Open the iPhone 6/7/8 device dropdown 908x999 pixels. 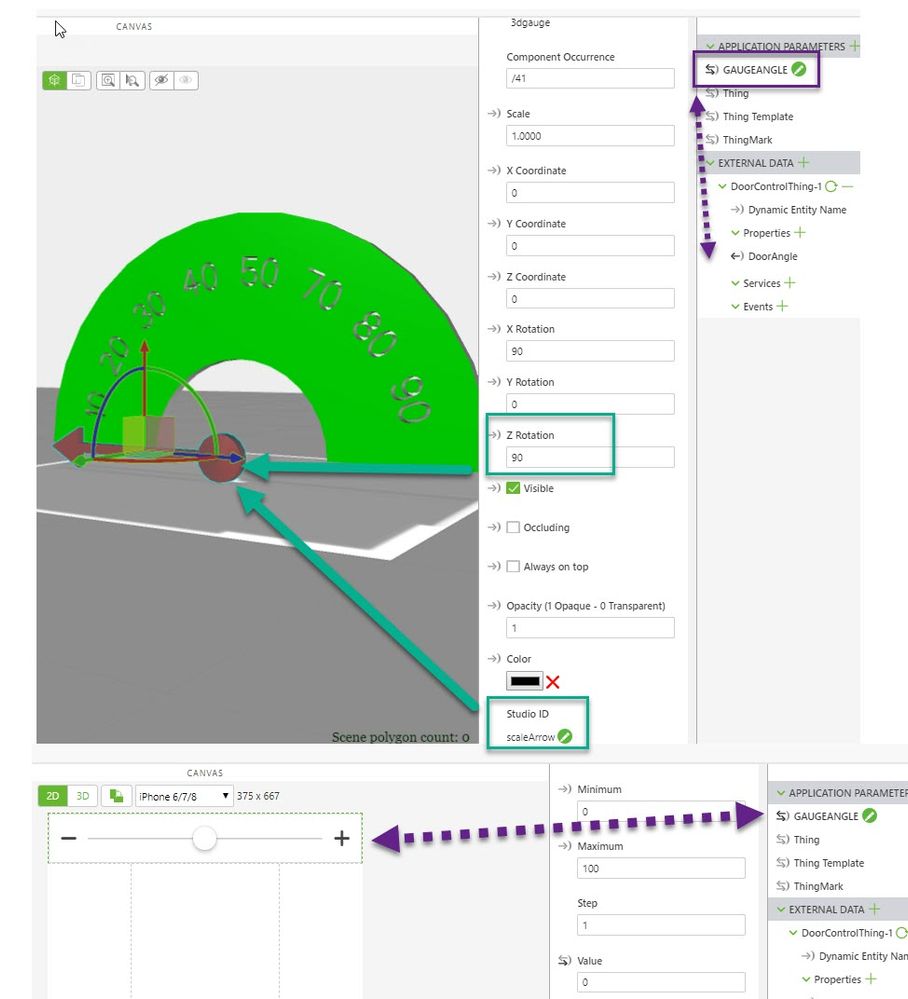(x=184, y=796)
